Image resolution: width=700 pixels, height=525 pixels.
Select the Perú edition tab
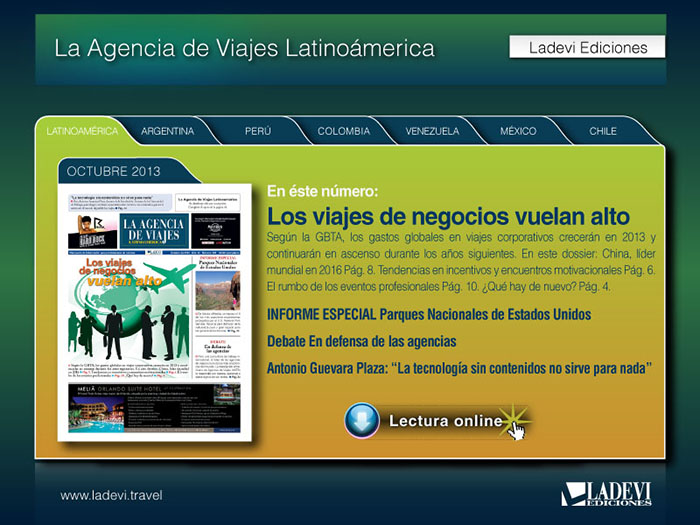258,131
